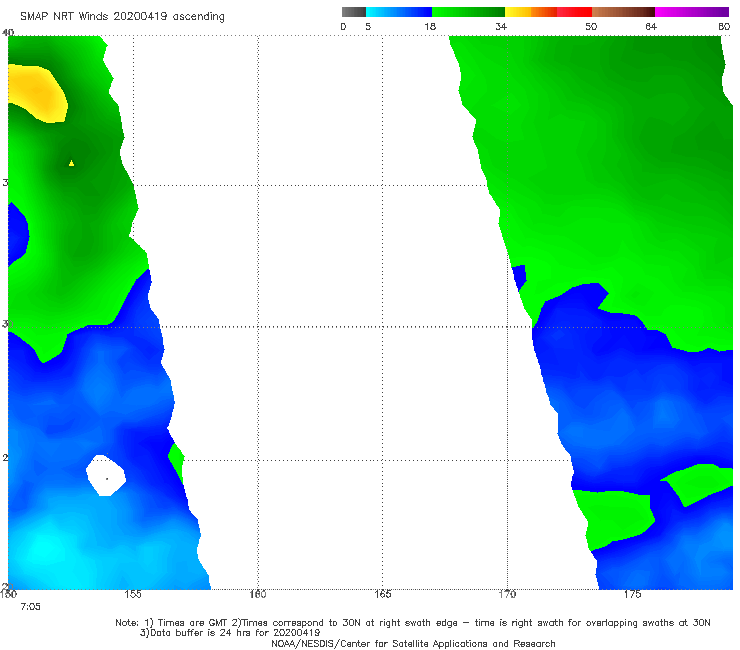Click the color bar label '50'
This screenshot has width=740, height=650.
coord(591,27)
